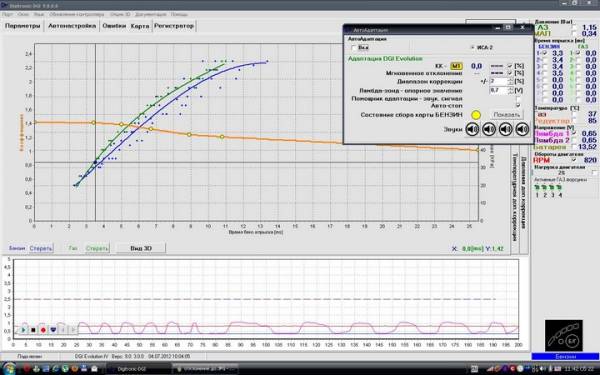Toggle the Авто-стоп checkbox
The image size is (600, 375).
click(x=518, y=105)
